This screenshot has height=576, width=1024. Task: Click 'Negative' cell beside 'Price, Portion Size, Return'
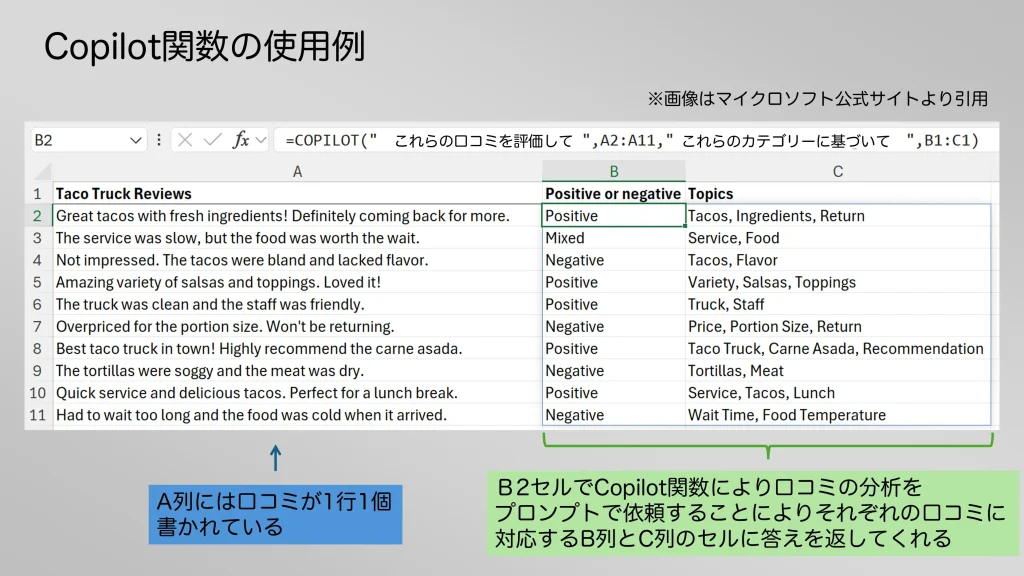[x=614, y=327]
